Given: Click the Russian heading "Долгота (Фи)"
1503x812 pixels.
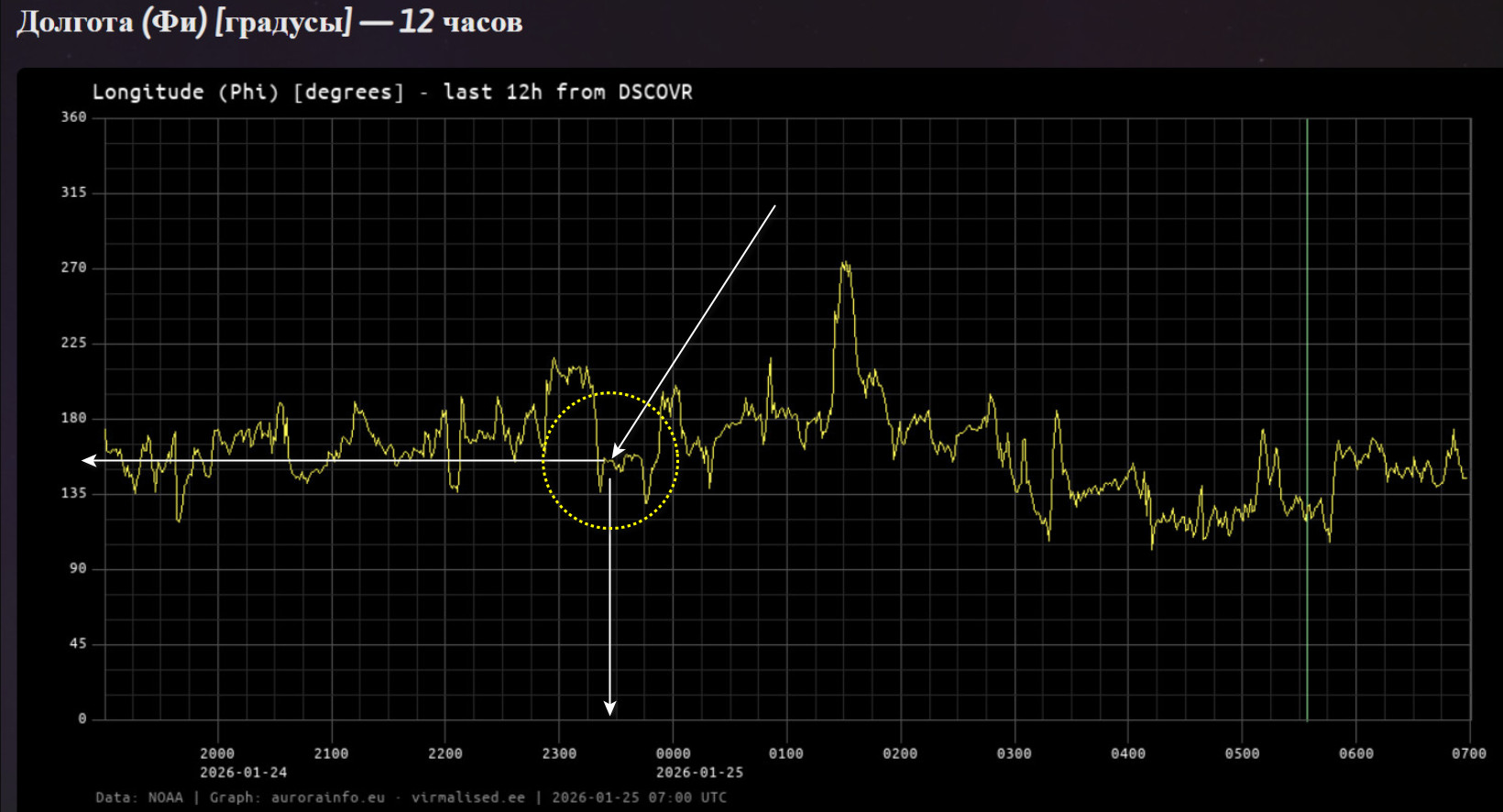Looking at the screenshot, I should tap(112, 22).
